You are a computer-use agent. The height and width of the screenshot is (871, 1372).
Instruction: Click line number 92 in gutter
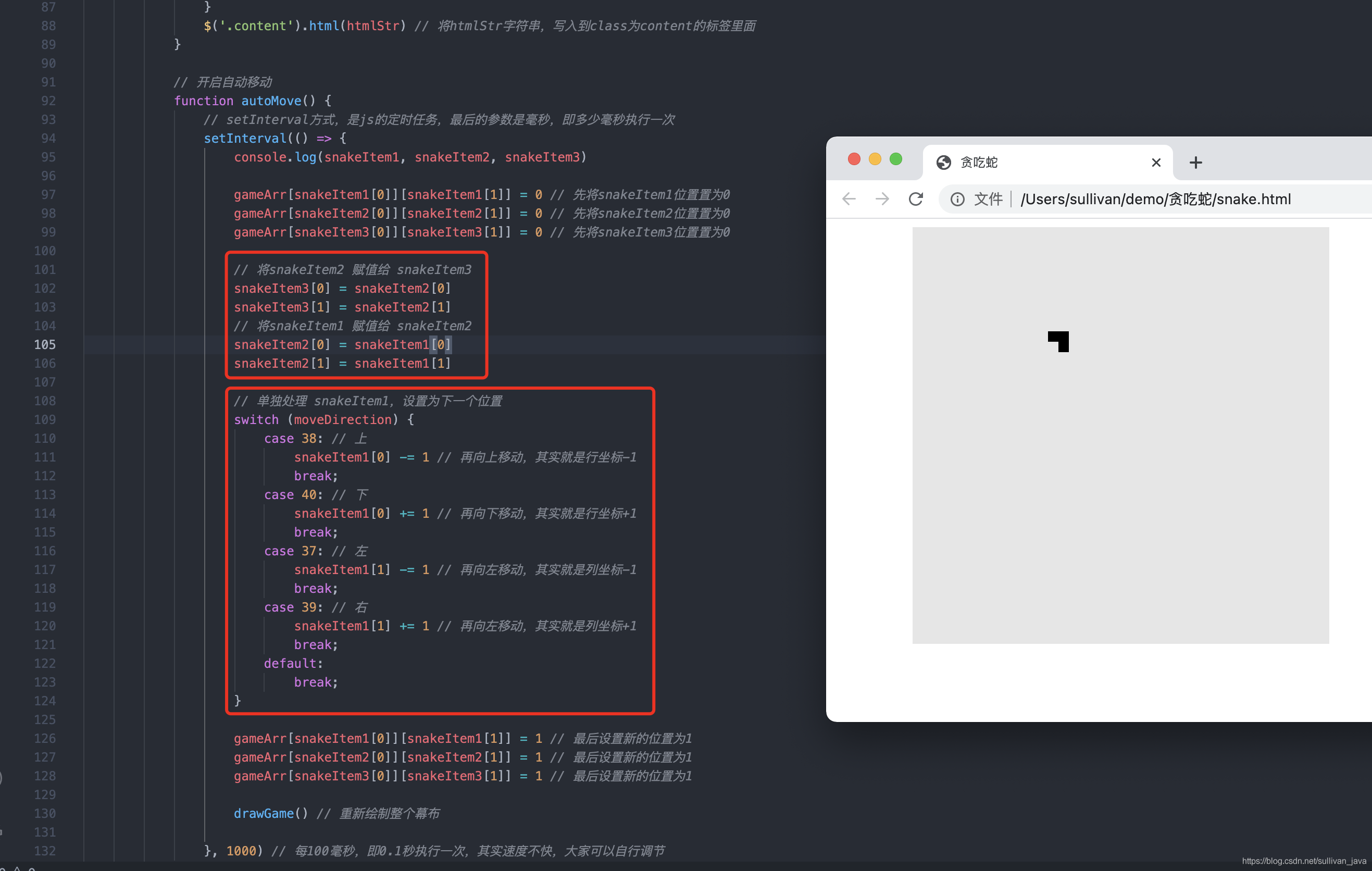[48, 101]
